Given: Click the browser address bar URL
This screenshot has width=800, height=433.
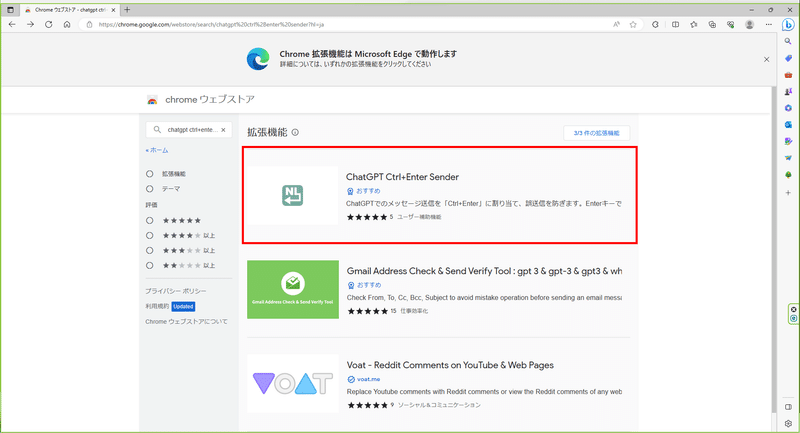Looking at the screenshot, I should click(211, 24).
